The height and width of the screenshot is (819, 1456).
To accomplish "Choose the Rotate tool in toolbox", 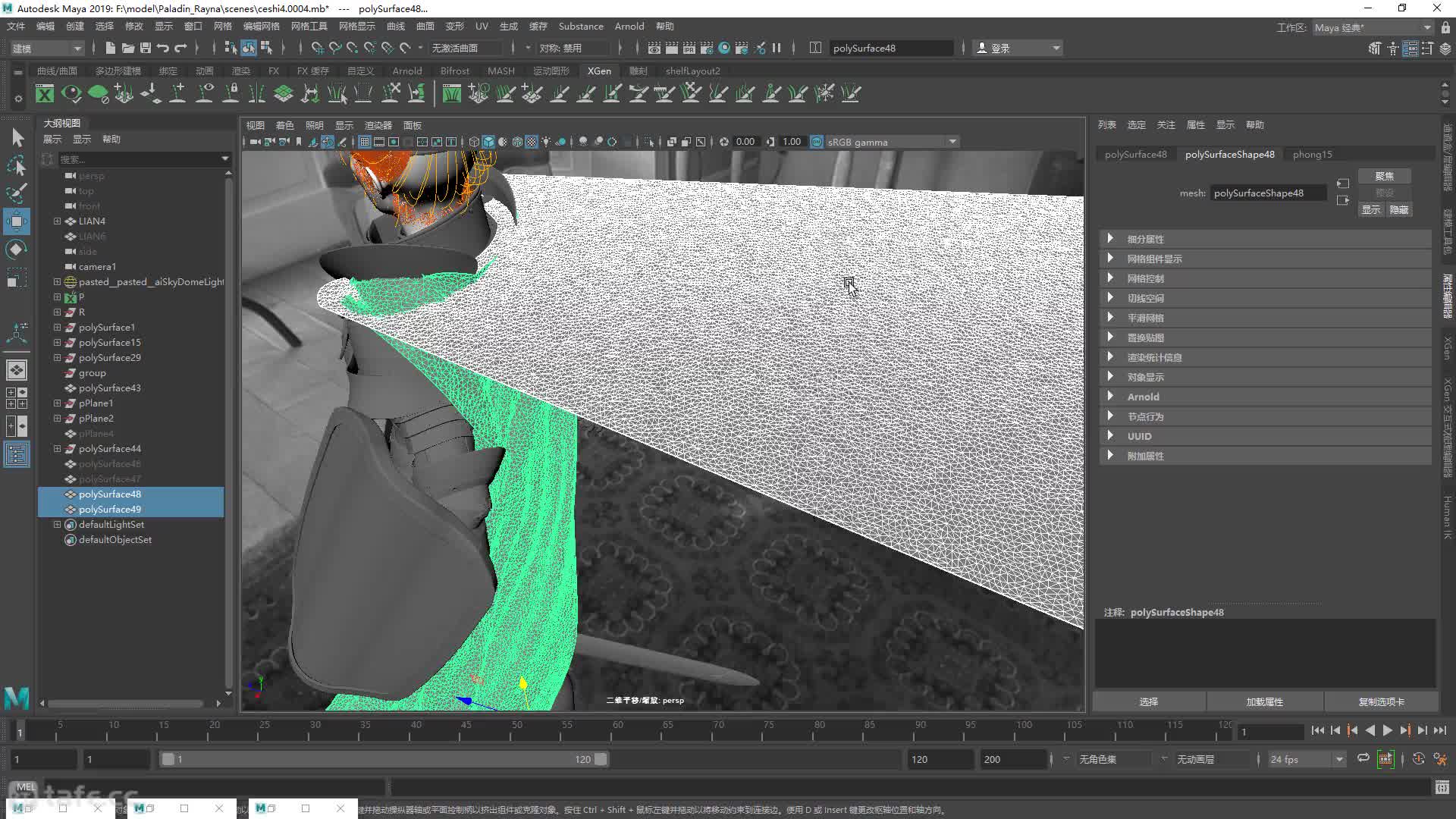I will 17,249.
